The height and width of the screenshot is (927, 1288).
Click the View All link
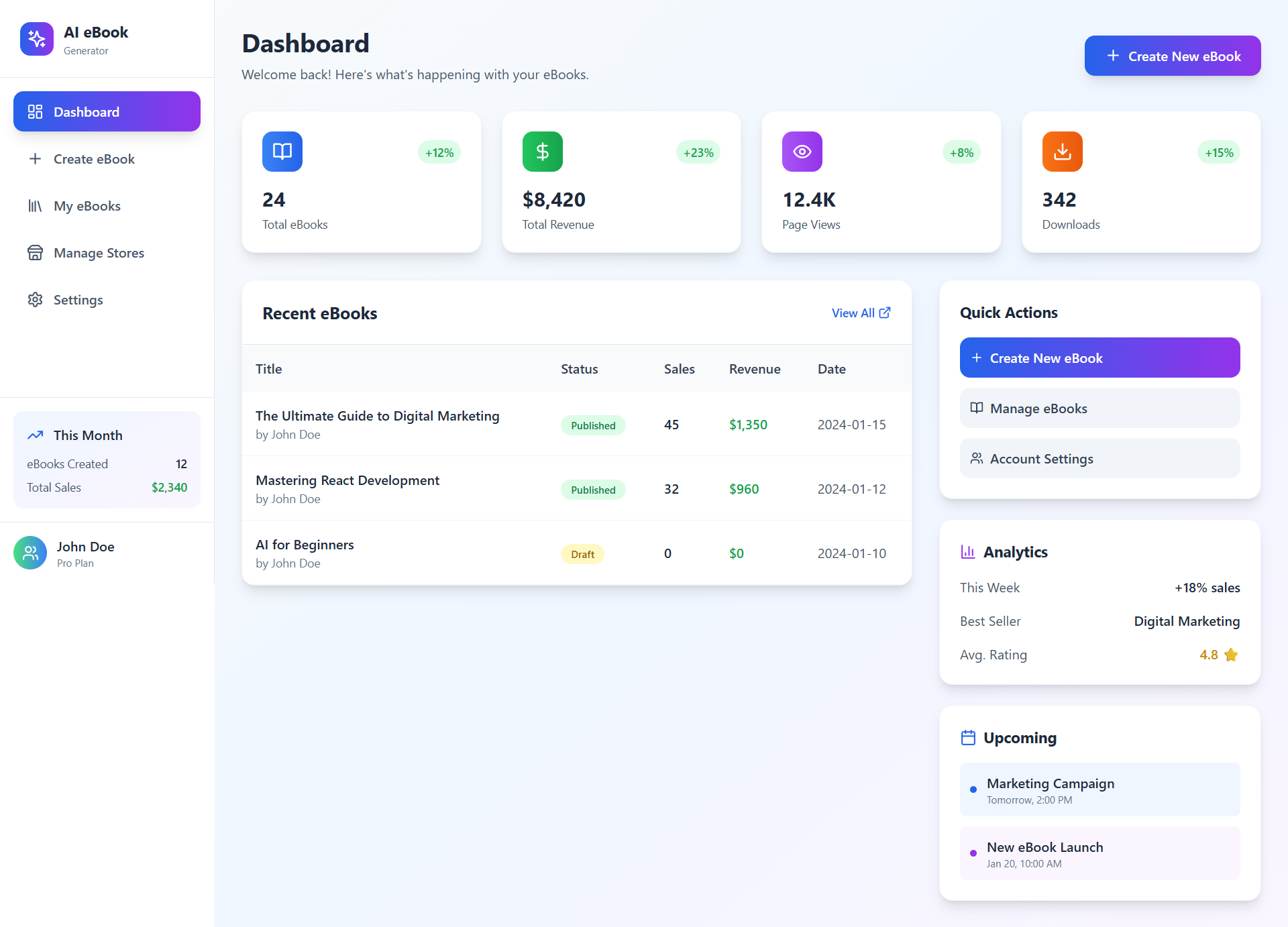click(860, 313)
